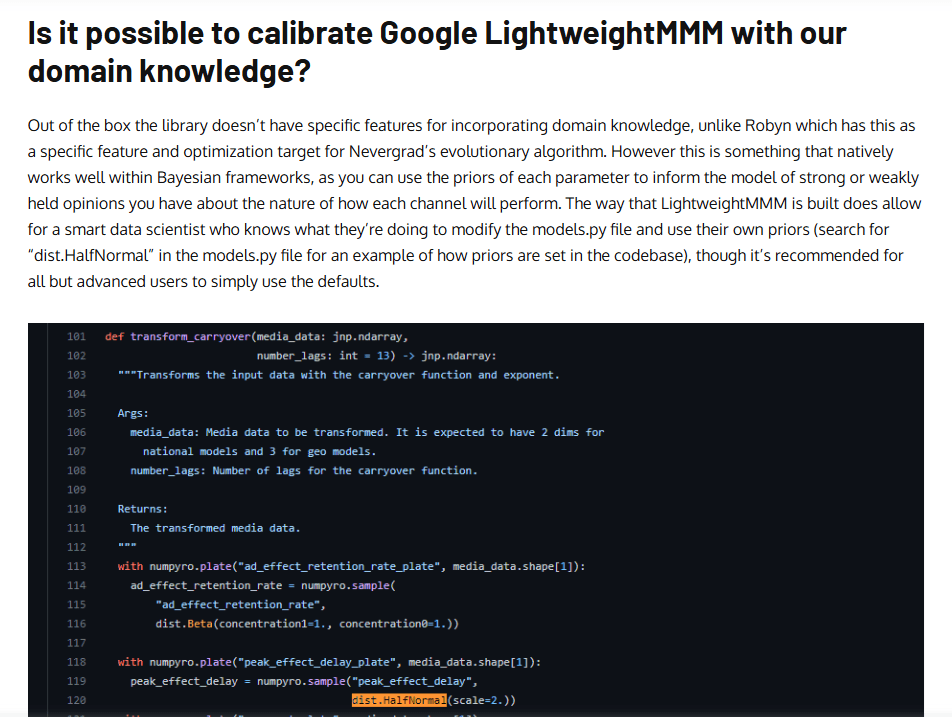Click docstring line "number_lags: Number of lags"
This screenshot has height=717, width=952.
coord(304,471)
